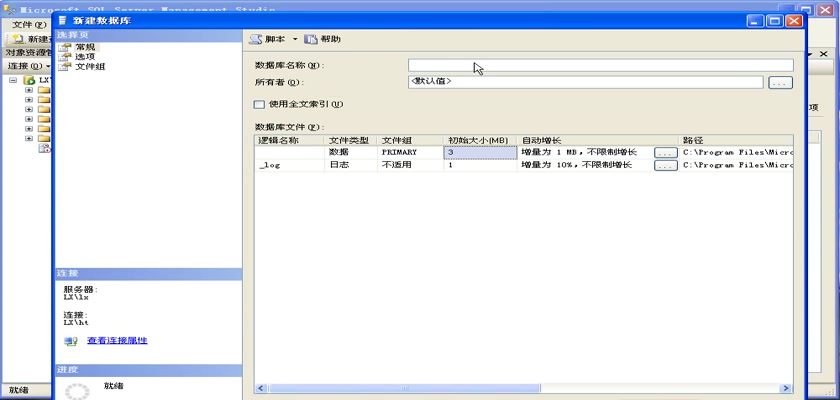Select the 选项 (Options) page
This screenshot has height=400, width=840.
[x=85, y=57]
